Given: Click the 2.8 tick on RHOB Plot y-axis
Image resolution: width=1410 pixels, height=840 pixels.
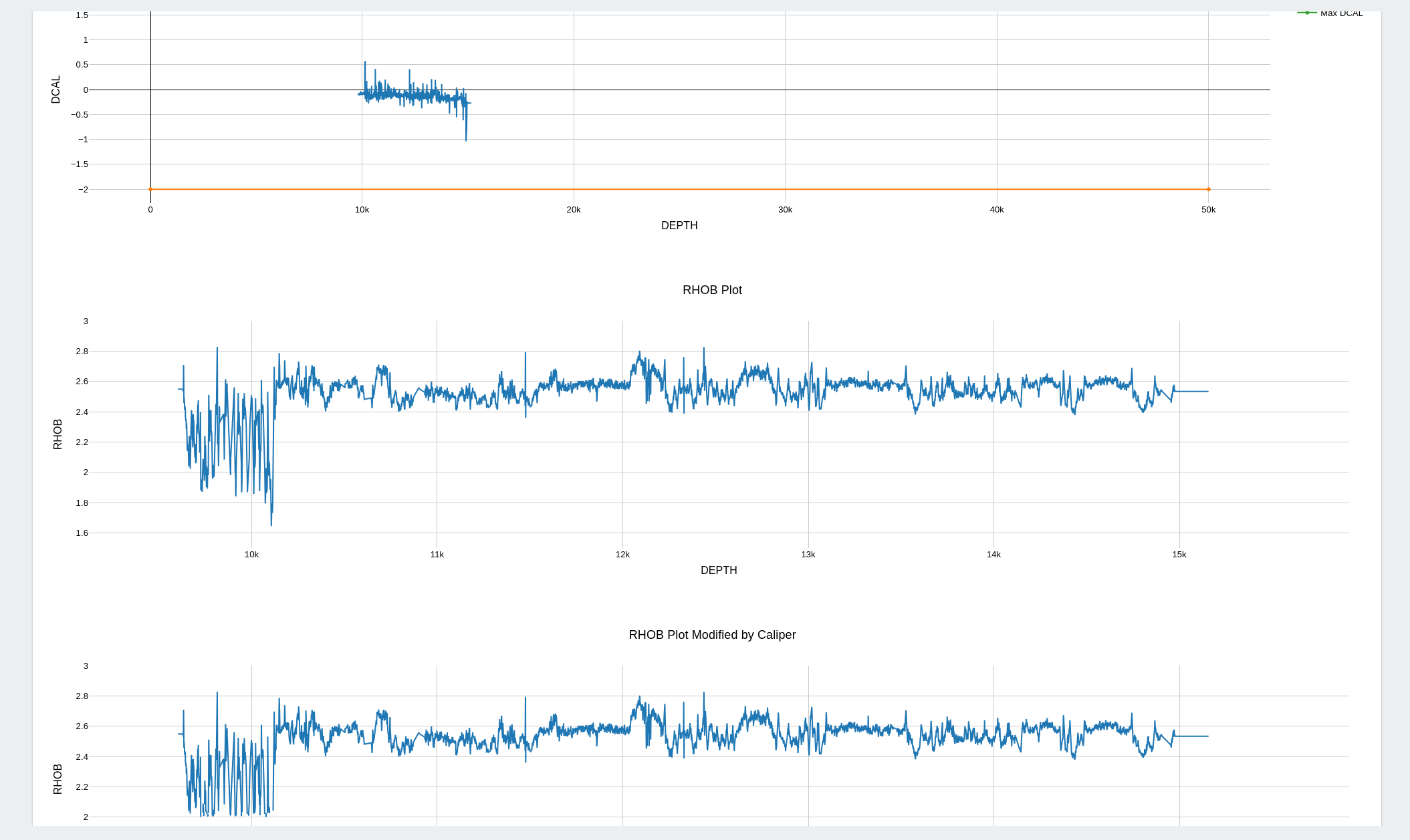Looking at the screenshot, I should click(82, 352).
